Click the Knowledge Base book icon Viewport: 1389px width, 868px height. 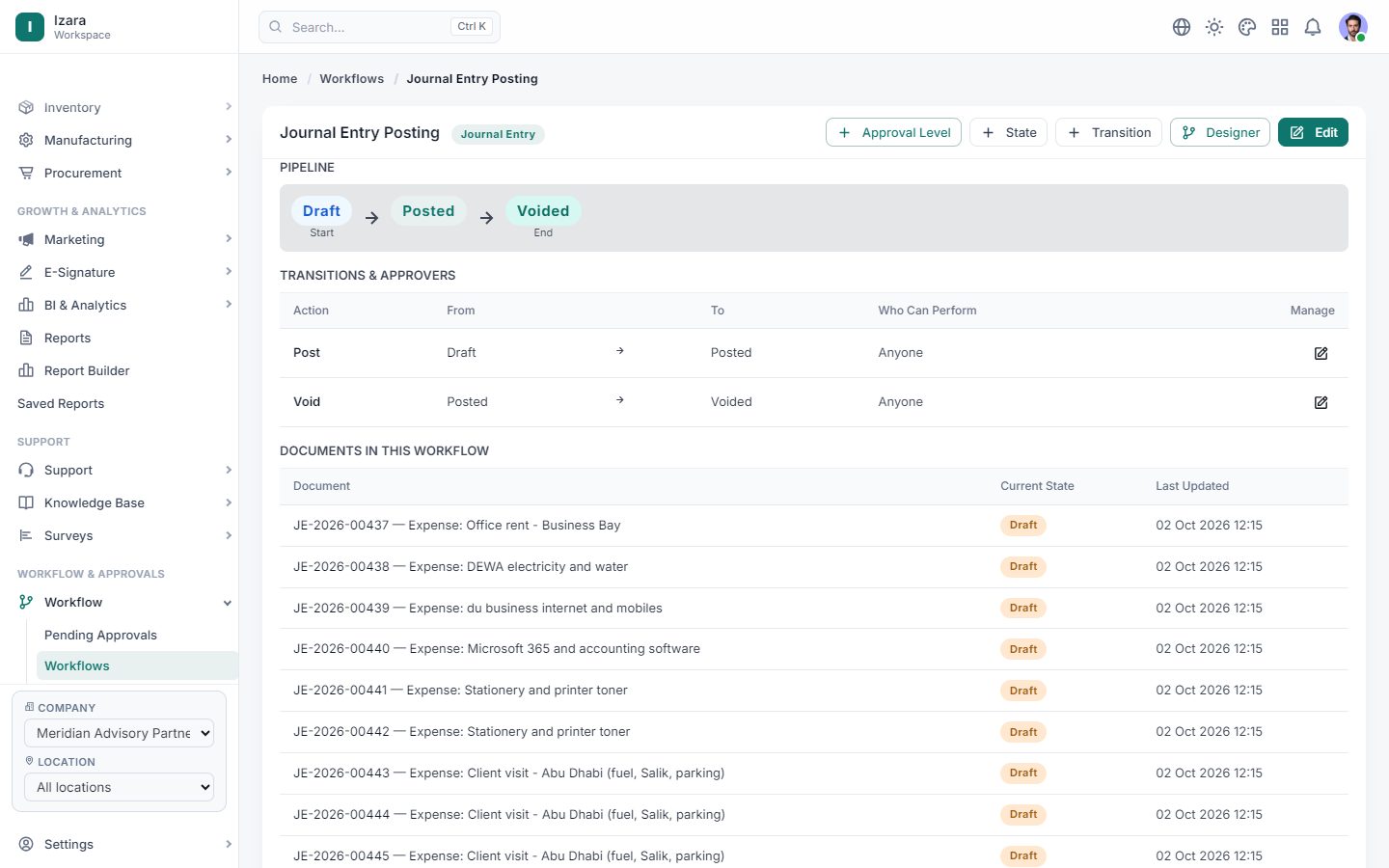pyautogui.click(x=26, y=502)
